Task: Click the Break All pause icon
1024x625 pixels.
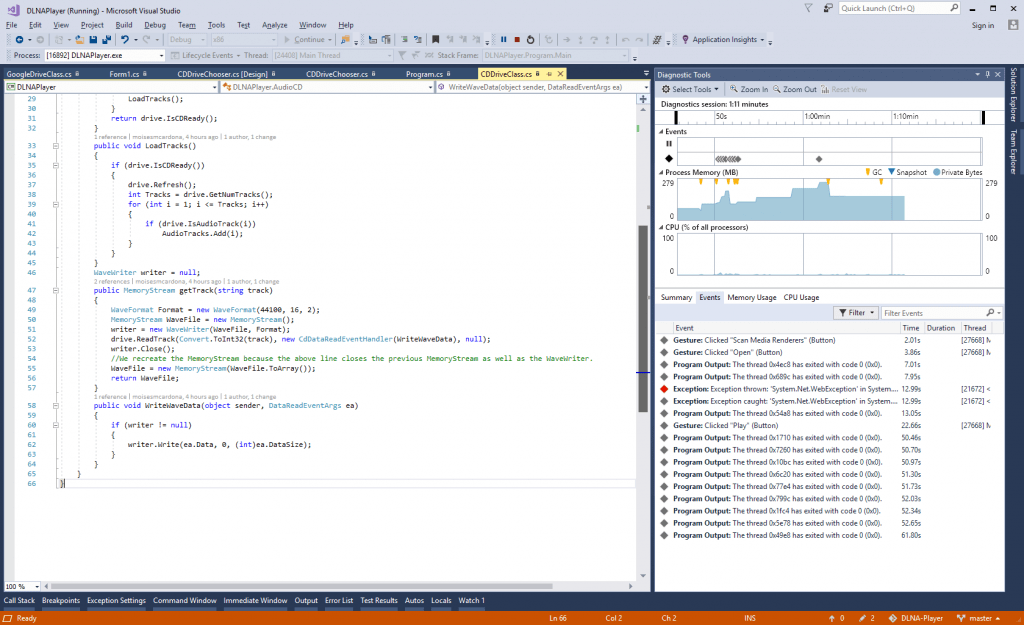Action: pyautogui.click(x=503, y=40)
